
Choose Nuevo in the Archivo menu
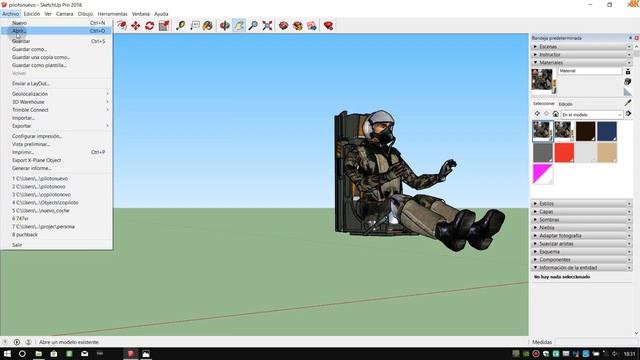[56, 23]
